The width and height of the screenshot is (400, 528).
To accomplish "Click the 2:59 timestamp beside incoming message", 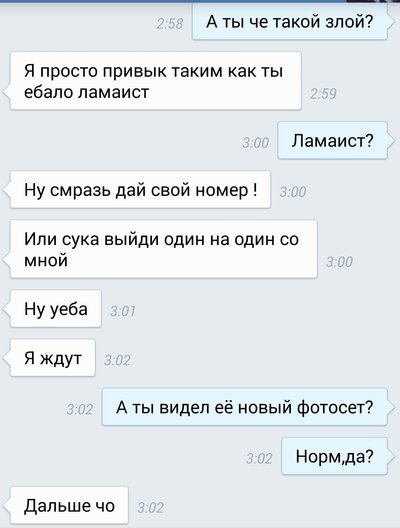I will pos(323,94).
